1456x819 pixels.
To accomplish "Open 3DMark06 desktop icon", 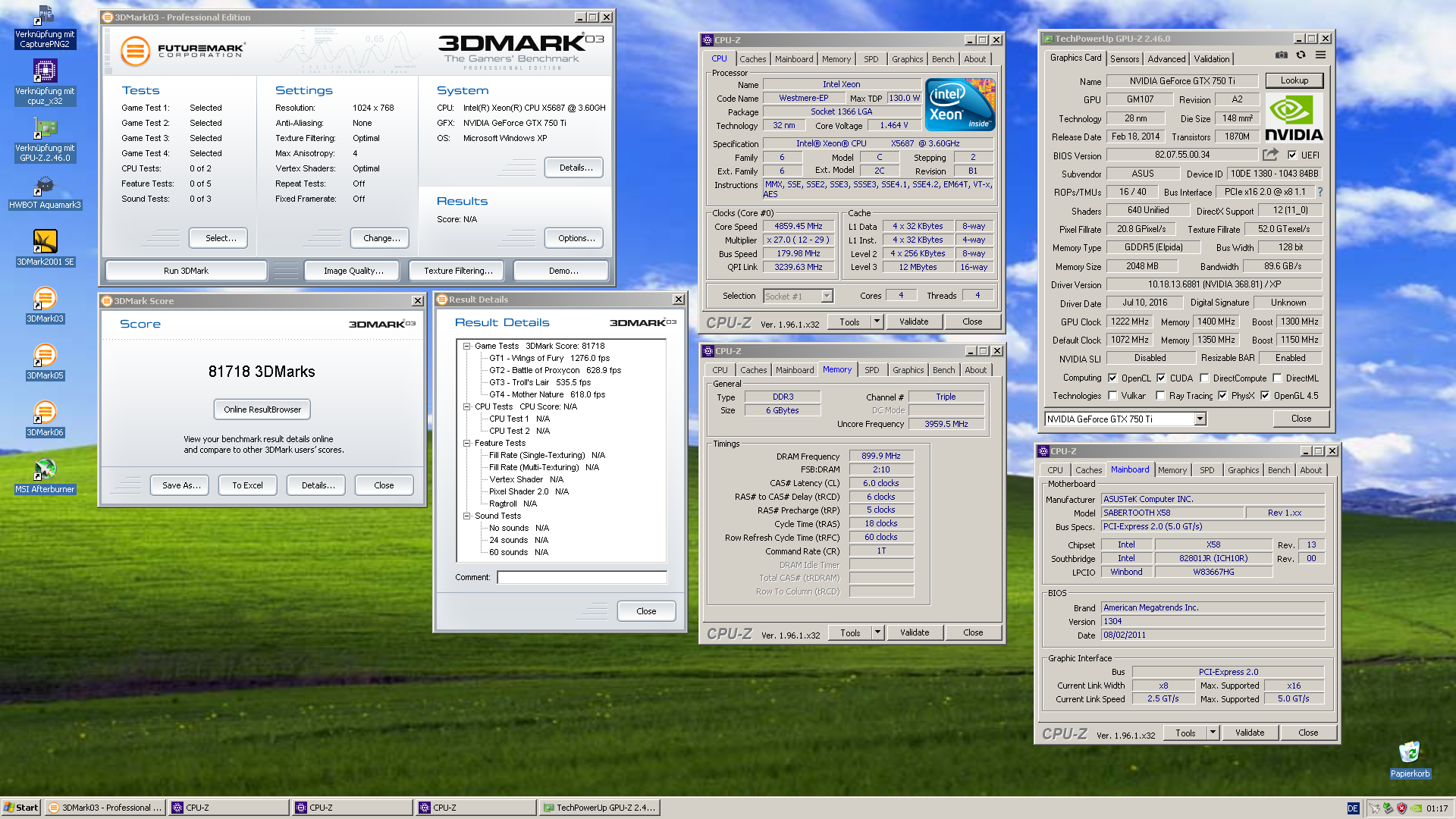I will (x=45, y=419).
